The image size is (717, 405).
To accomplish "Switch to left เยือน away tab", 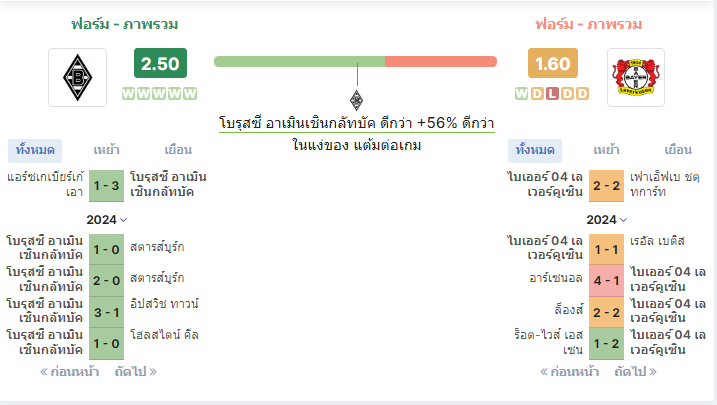I will tap(178, 150).
